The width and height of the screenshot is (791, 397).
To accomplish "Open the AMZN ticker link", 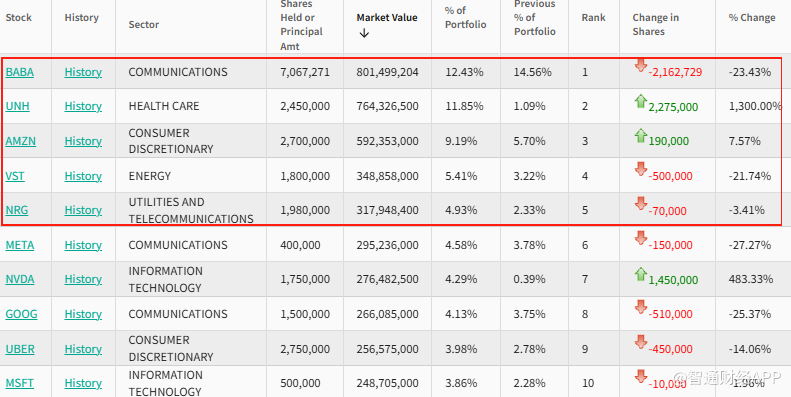I will point(21,141).
